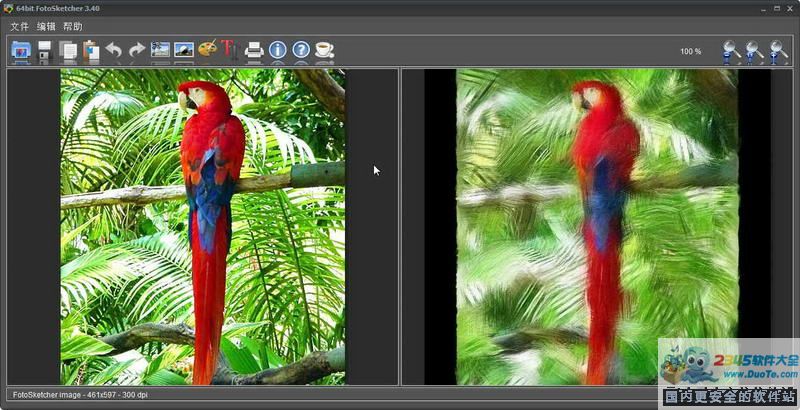This screenshot has height=410, width=800.
Task: Click the printer icon
Action: tap(254, 50)
